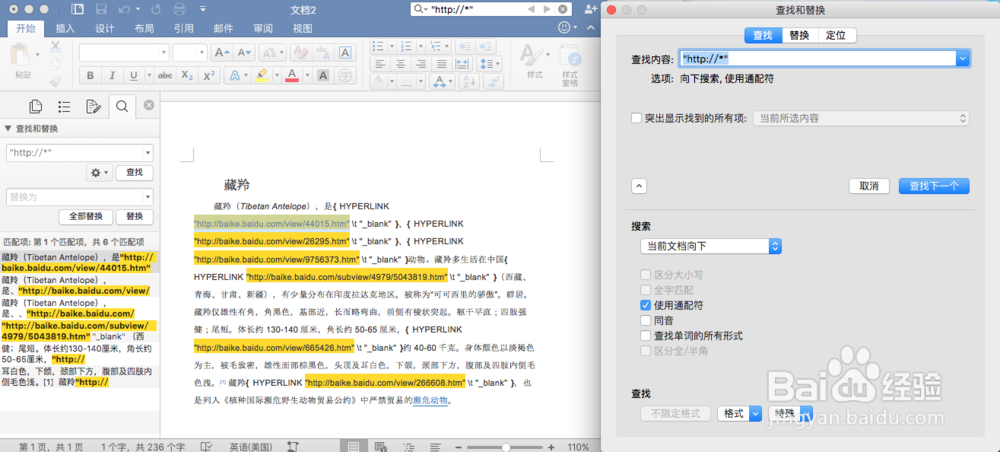Image resolution: width=1000 pixels, height=452 pixels.
Task: Toggle Italic formatting
Action: 112,75
